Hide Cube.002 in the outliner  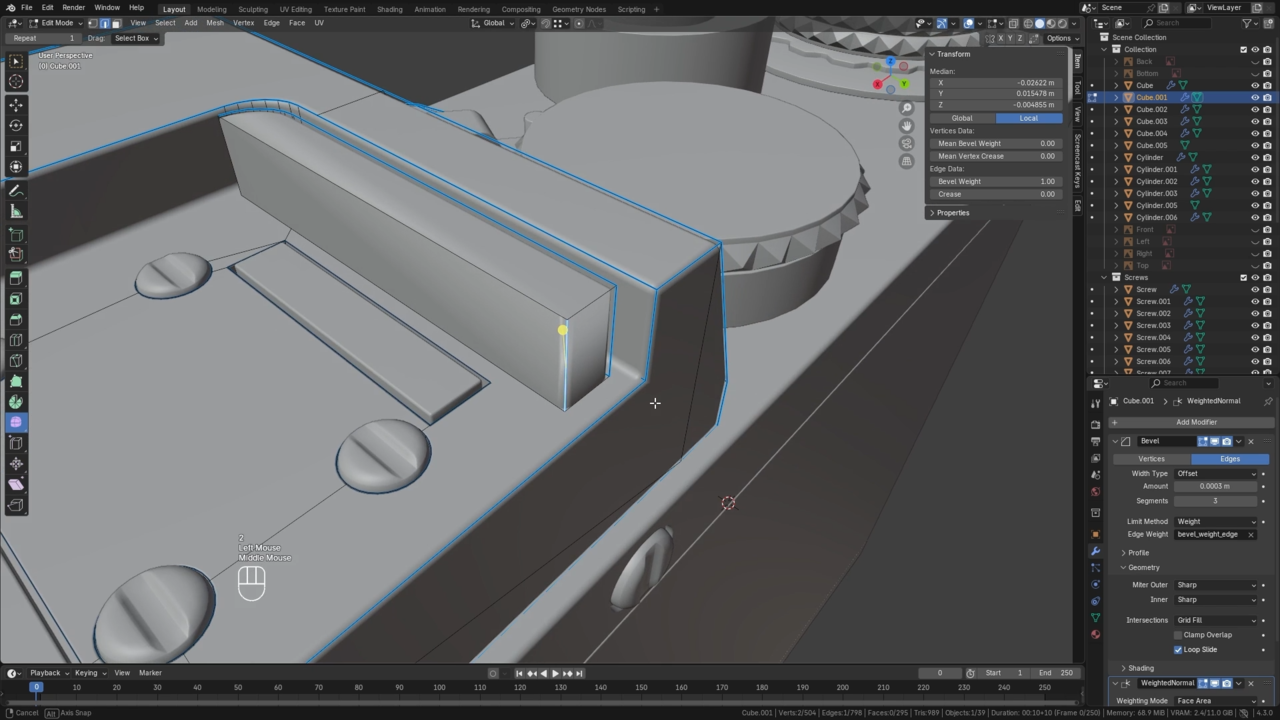tap(1255, 109)
